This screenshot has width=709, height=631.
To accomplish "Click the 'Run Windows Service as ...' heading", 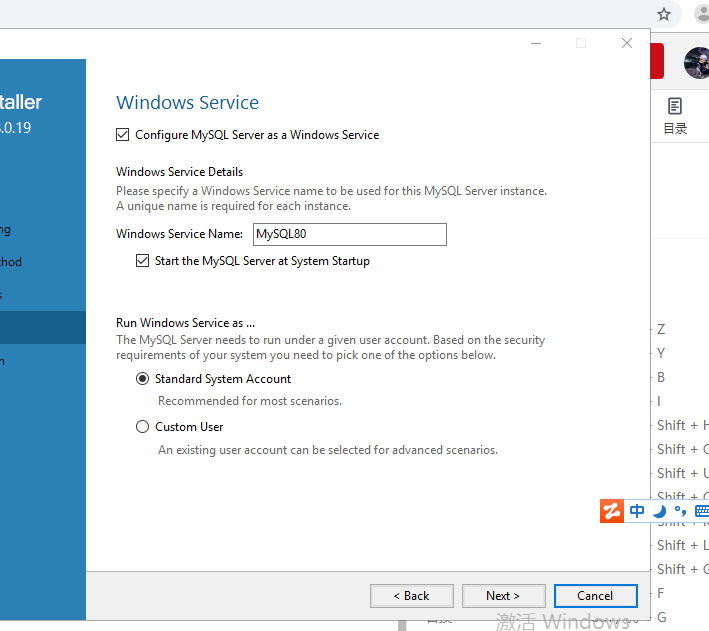I will coord(185,323).
